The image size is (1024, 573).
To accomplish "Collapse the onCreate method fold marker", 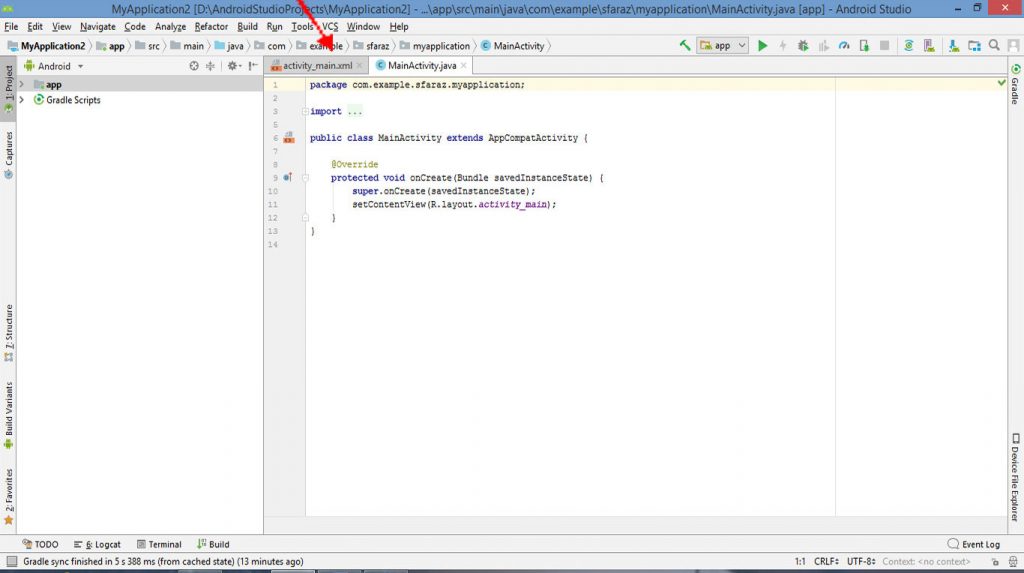I will pyautogui.click(x=305, y=178).
